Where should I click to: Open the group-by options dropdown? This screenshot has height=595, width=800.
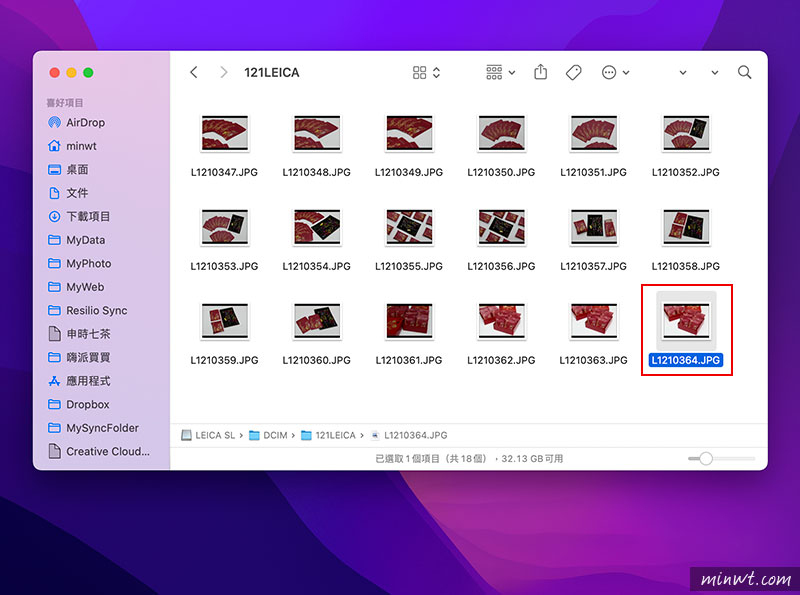coord(501,72)
